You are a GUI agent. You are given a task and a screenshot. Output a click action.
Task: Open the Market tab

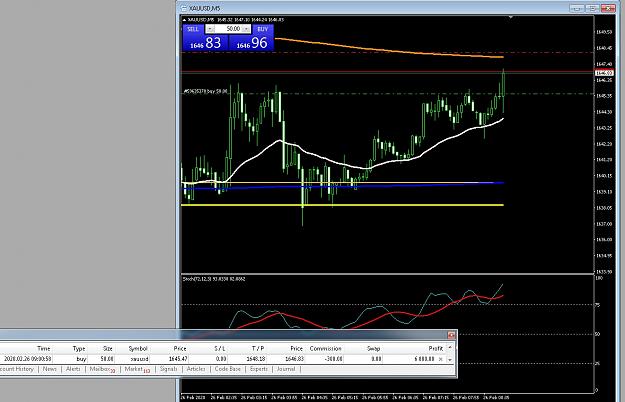137,369
